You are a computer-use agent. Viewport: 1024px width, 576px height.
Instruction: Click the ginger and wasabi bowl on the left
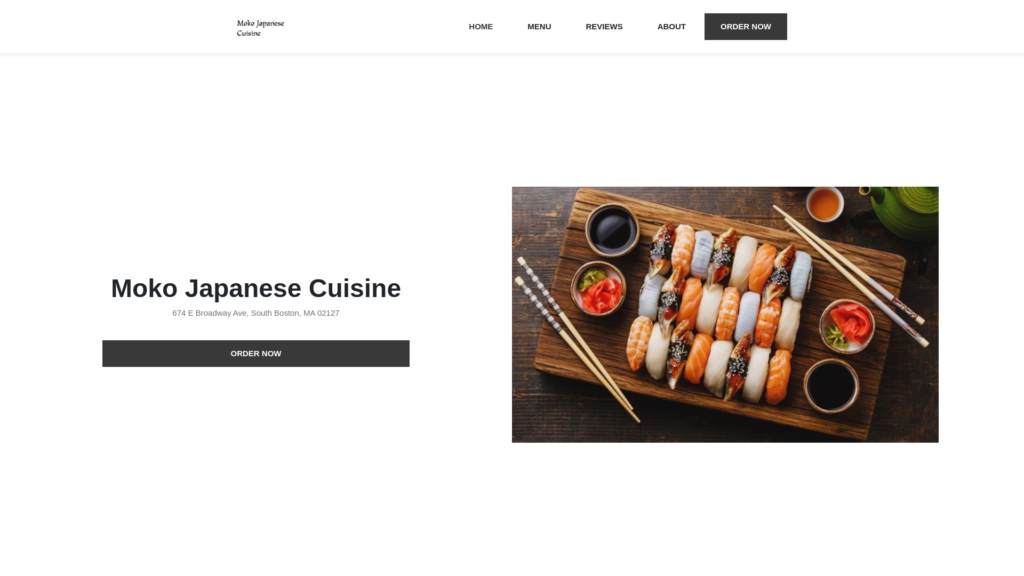598,288
